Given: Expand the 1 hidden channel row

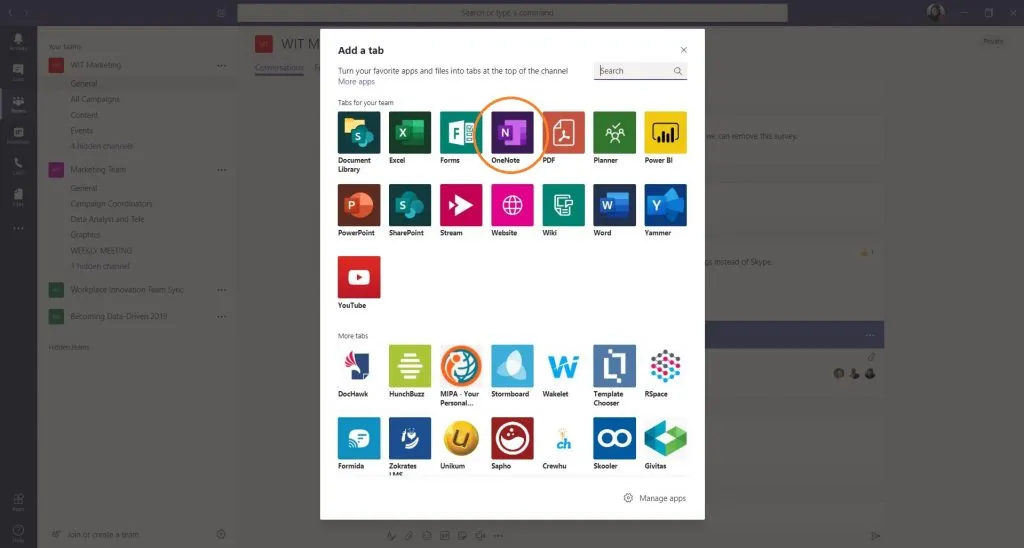Looking at the screenshot, I should (x=100, y=266).
